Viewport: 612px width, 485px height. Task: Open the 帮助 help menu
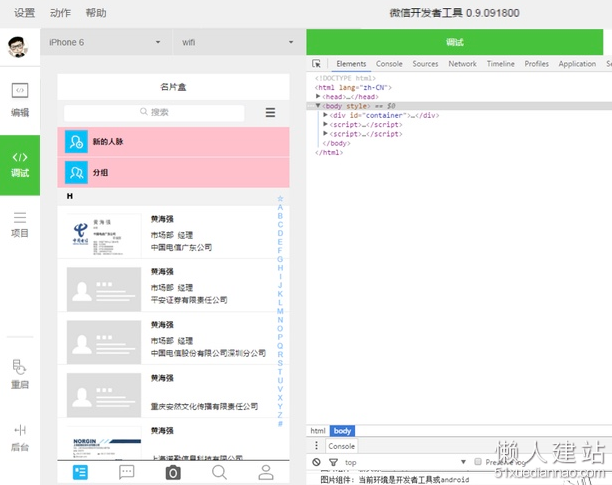coord(96,13)
